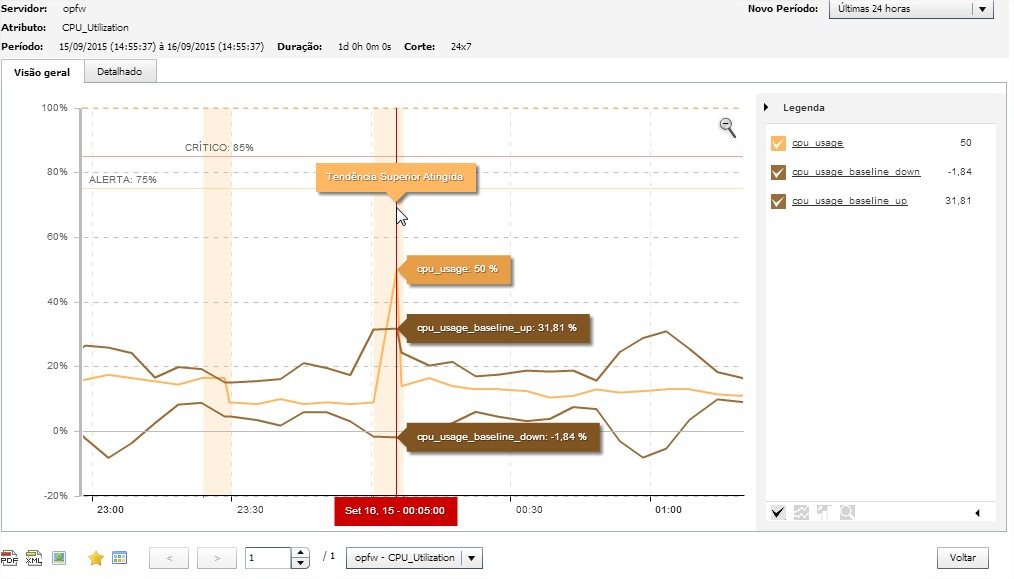Switch to the Detalhado tab
Viewport: 1014px width, 579px height.
(x=120, y=72)
